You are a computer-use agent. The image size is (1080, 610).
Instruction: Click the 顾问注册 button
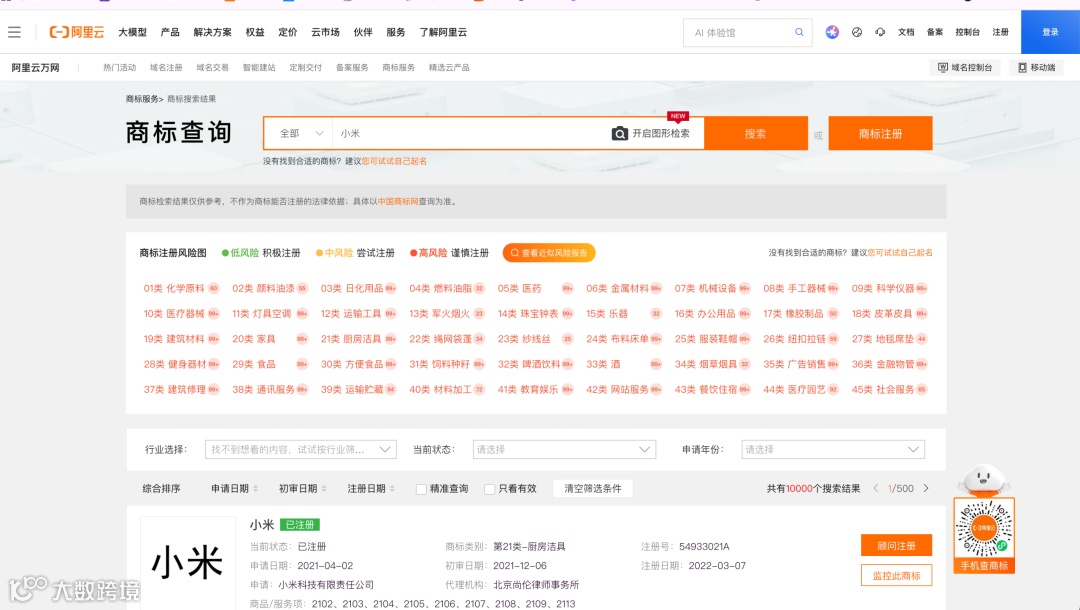point(896,545)
